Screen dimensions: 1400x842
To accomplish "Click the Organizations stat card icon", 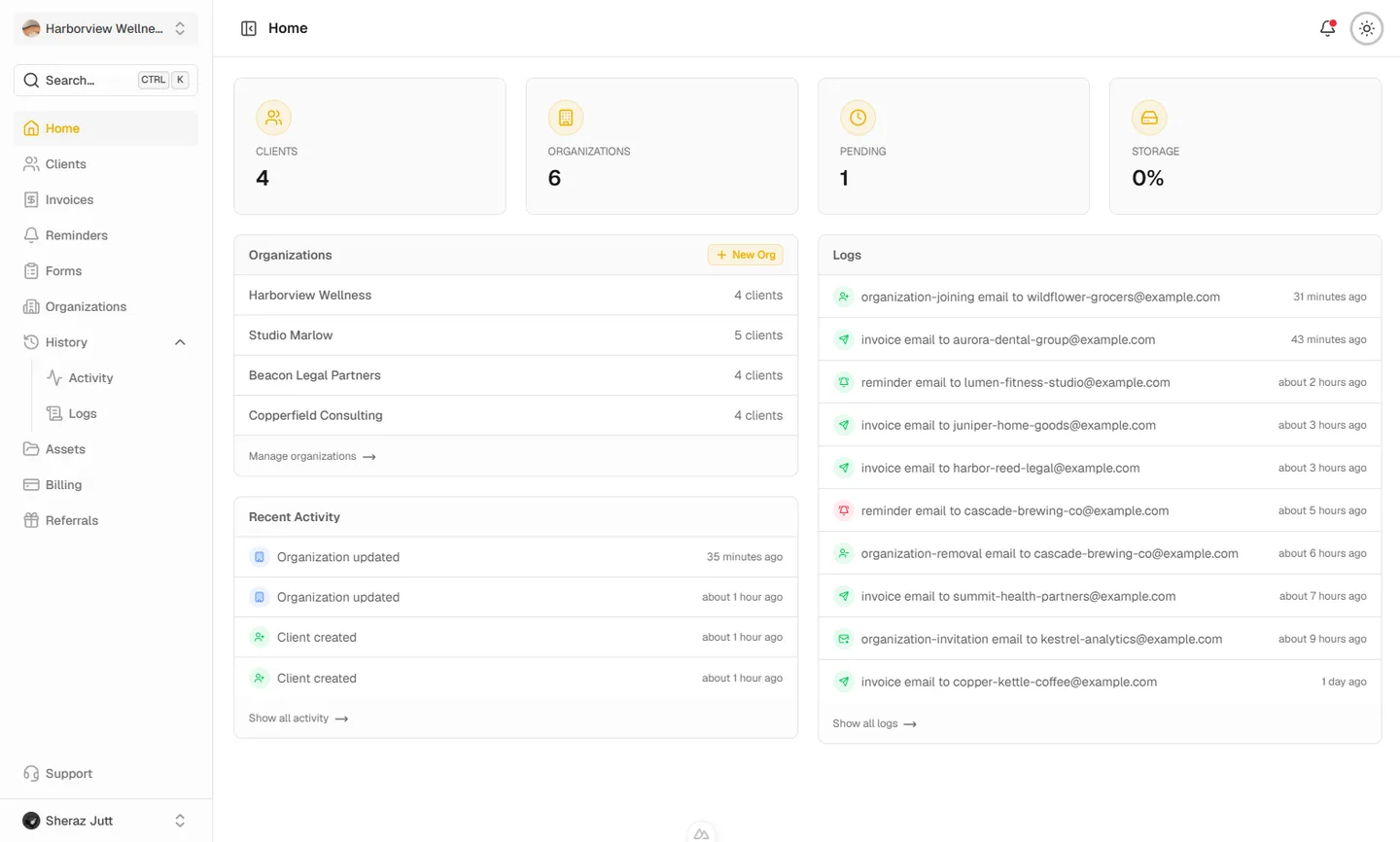I will point(566,118).
